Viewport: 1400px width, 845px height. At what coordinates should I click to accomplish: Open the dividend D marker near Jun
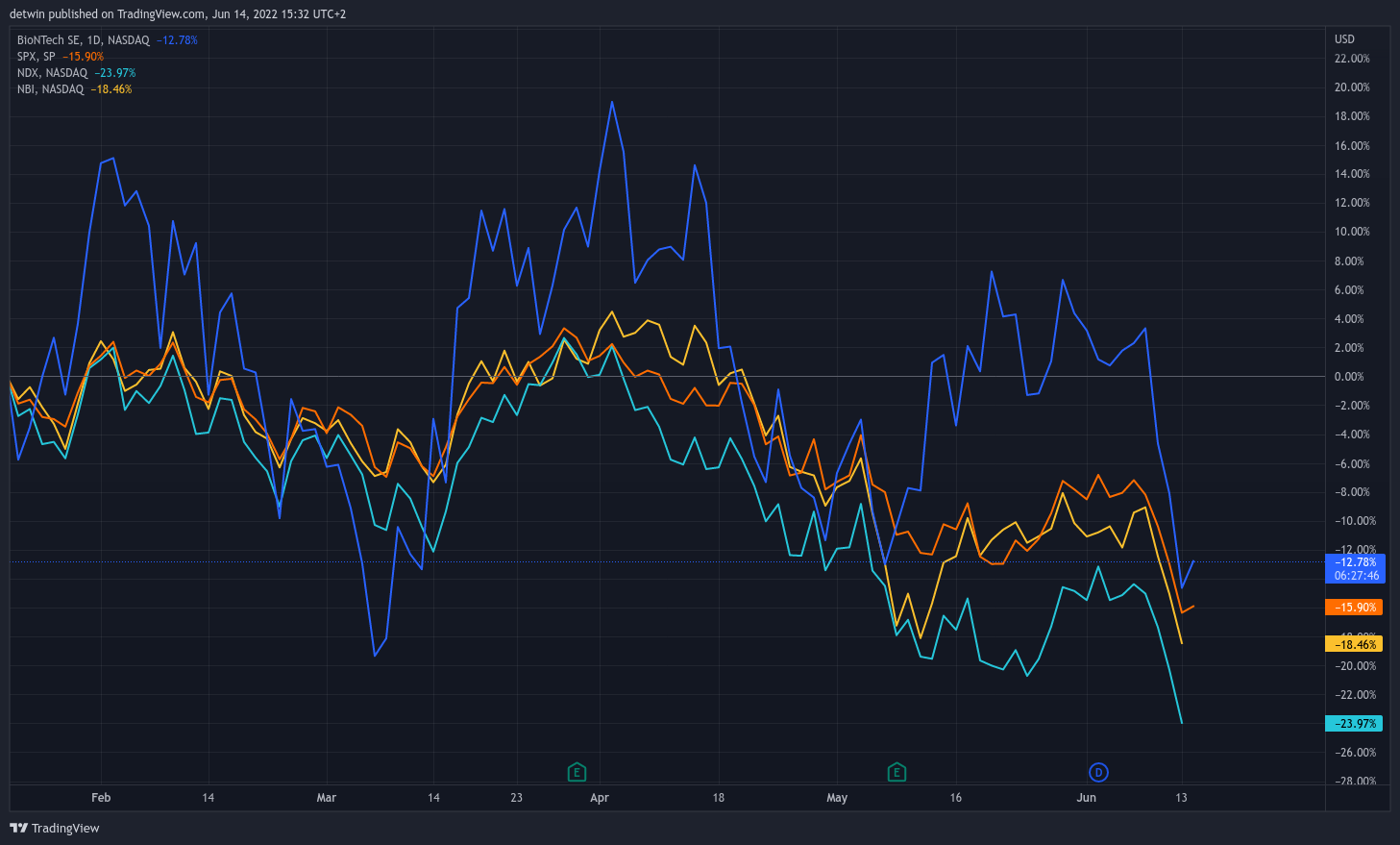tap(1098, 772)
